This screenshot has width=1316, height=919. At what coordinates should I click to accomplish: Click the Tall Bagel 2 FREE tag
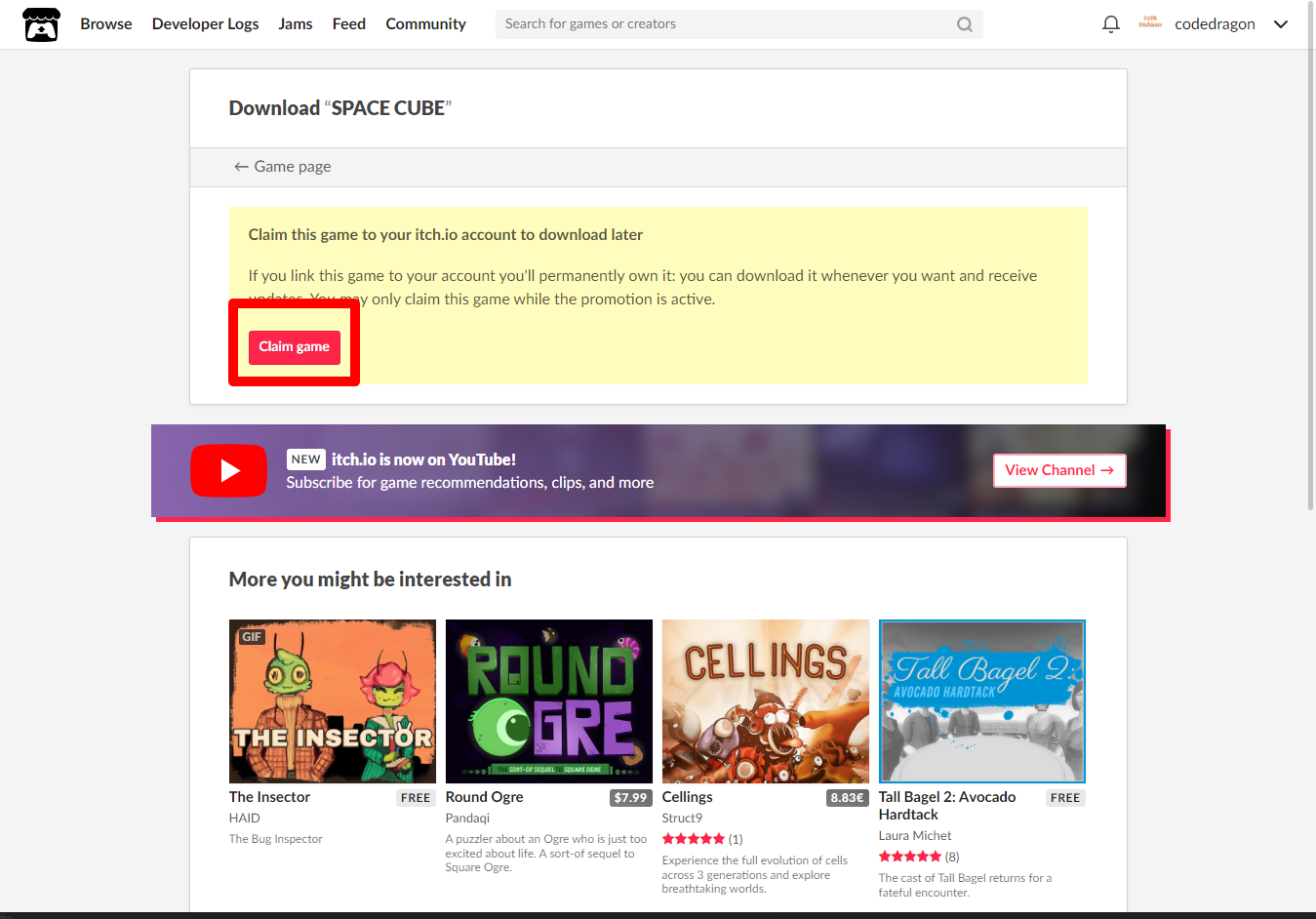coord(1065,798)
